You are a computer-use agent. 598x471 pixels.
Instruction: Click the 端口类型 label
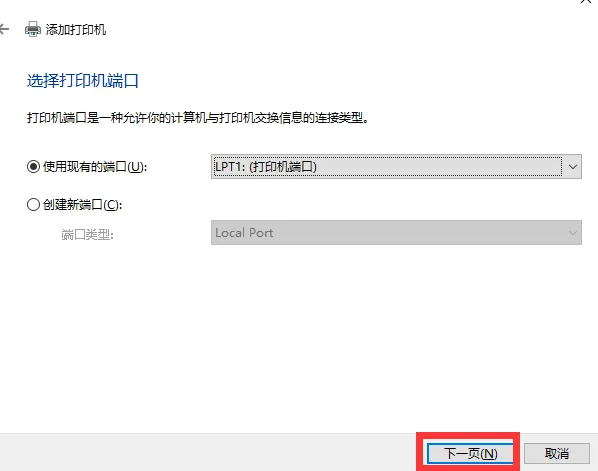pos(87,234)
